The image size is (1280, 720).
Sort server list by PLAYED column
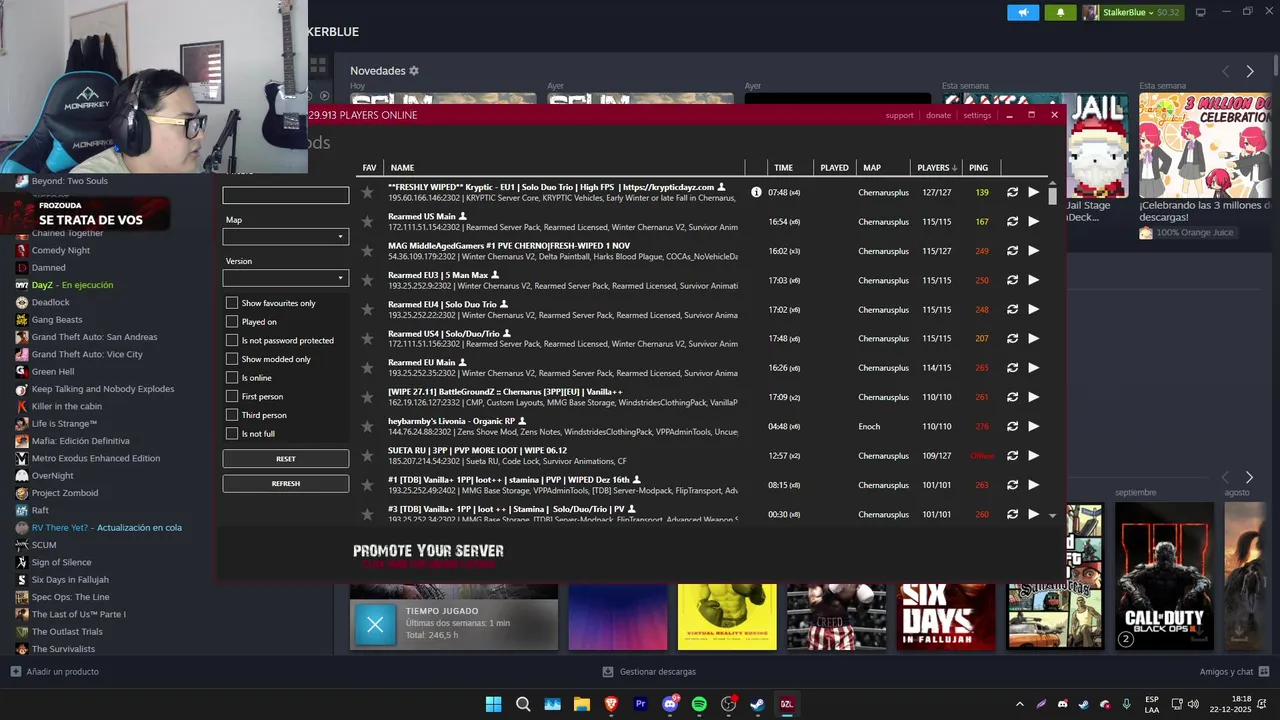(x=834, y=167)
